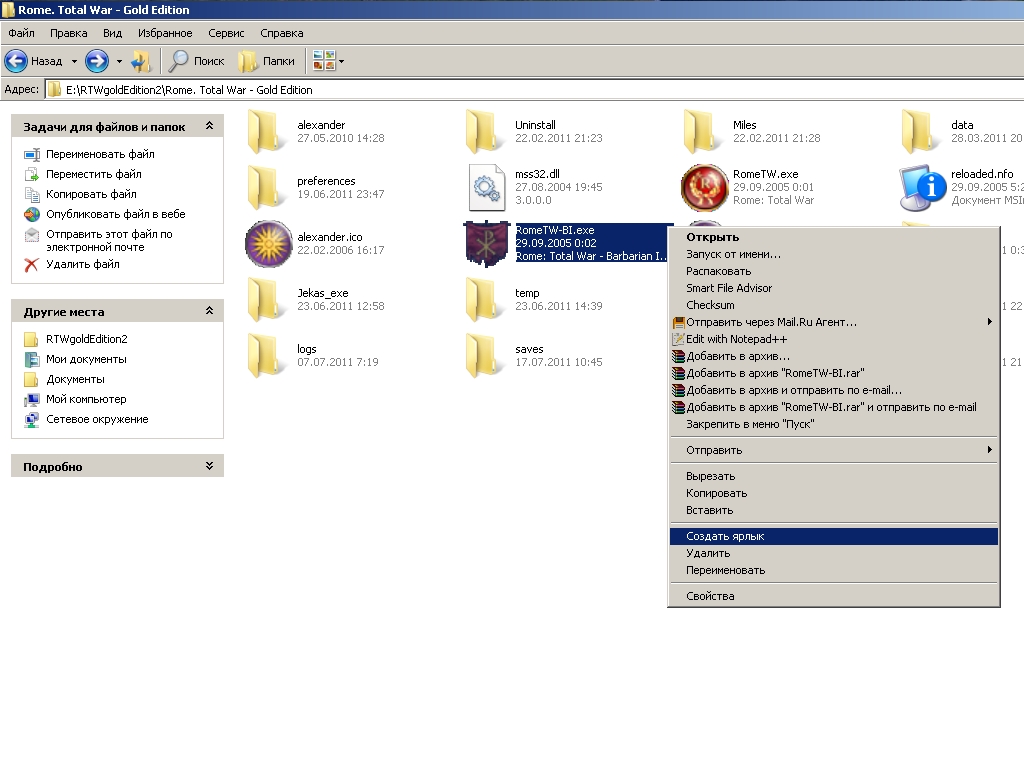Select the alexander.ico file icon
Viewport: 1024px width, 768px height.
[269, 244]
